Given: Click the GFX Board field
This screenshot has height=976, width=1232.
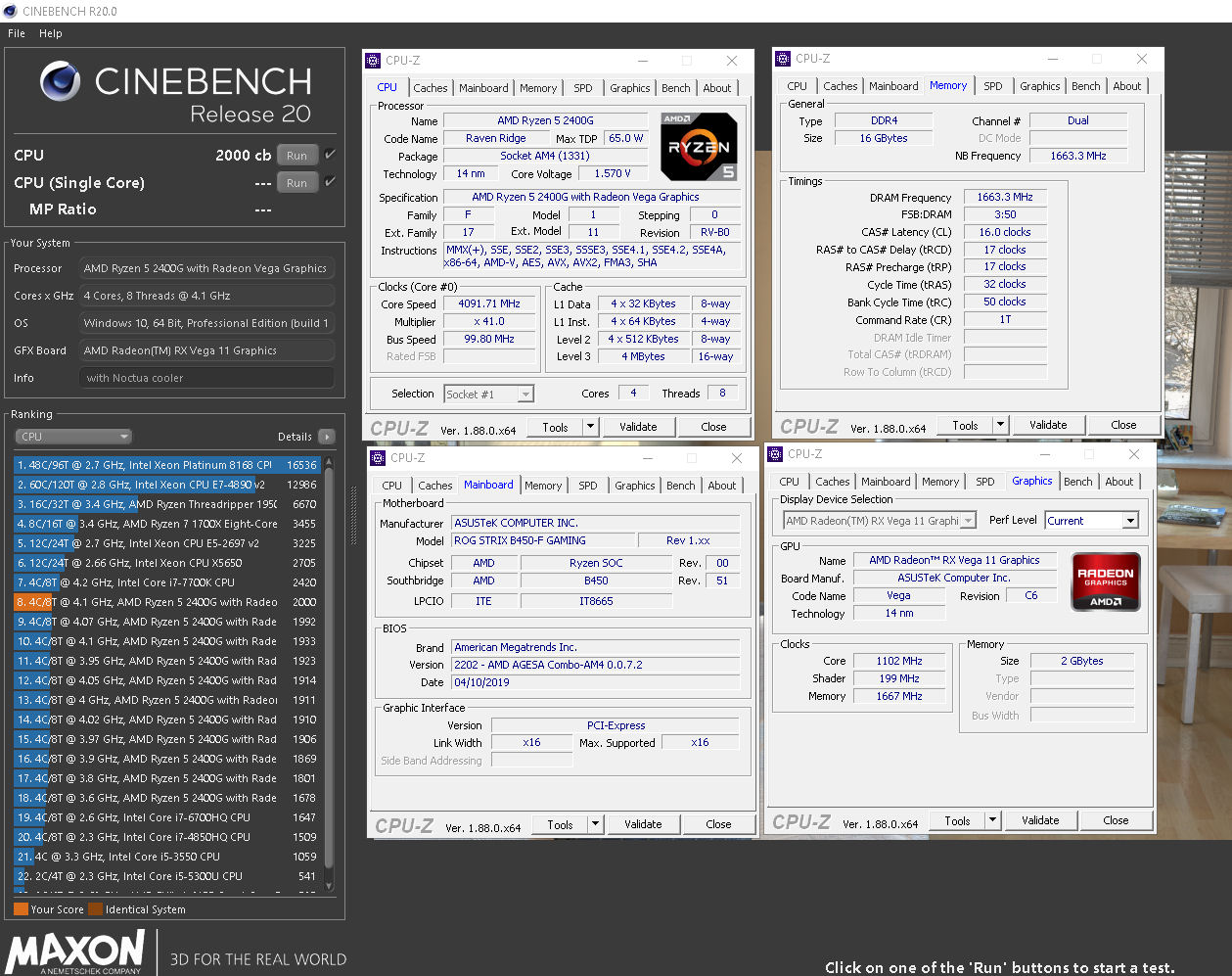Looking at the screenshot, I should [206, 350].
